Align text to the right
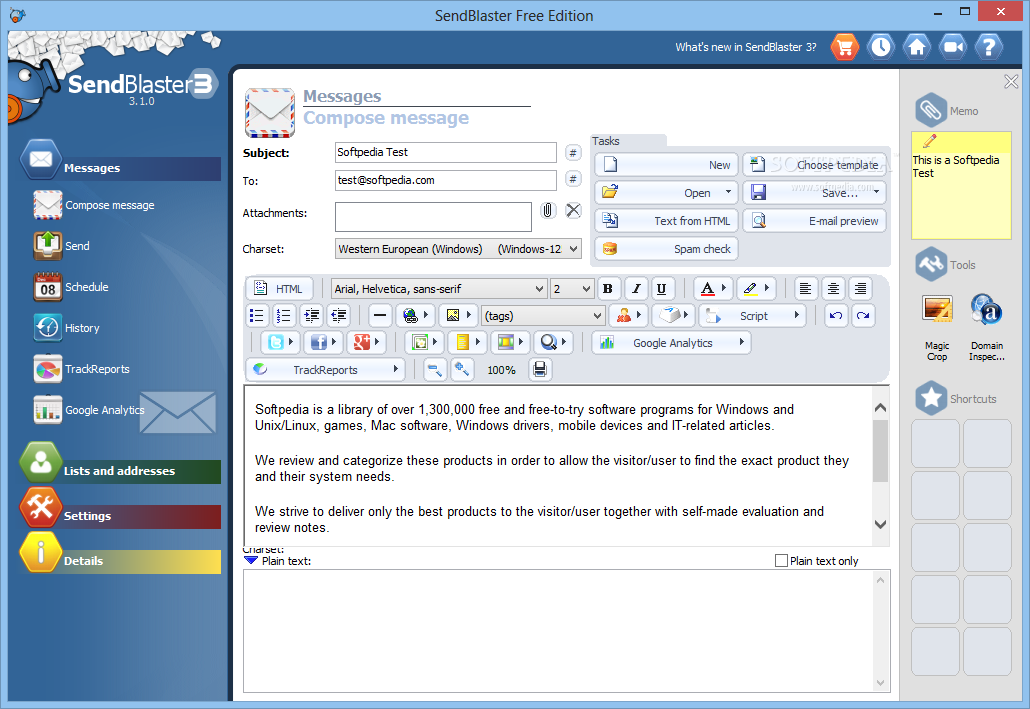 tap(860, 288)
